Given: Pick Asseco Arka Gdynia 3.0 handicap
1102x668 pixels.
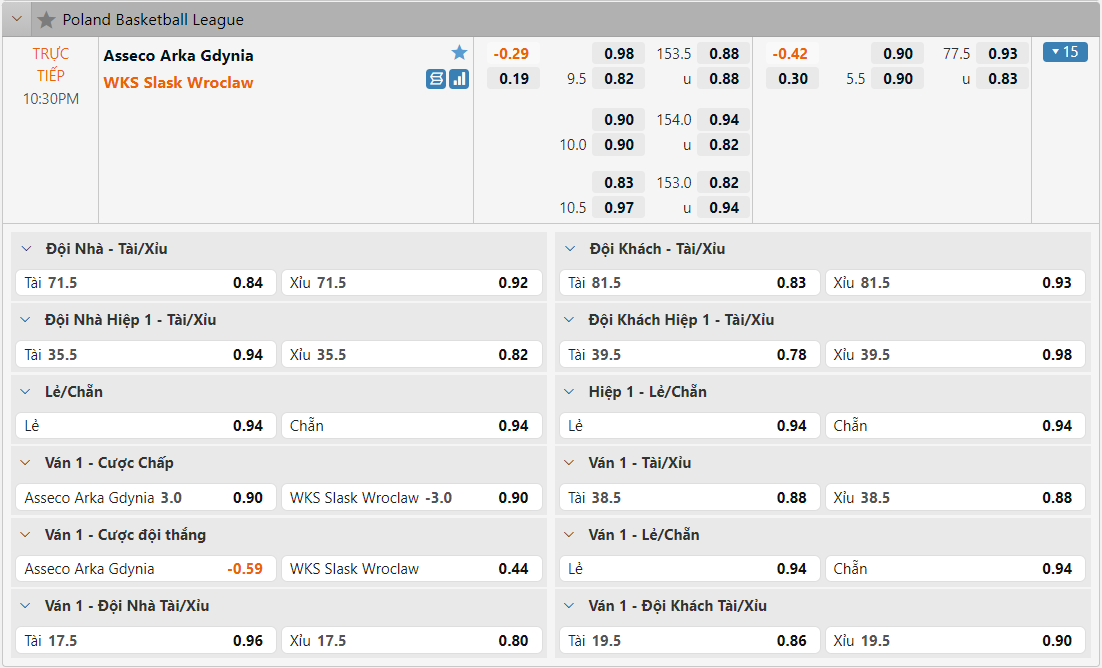Looking at the screenshot, I should pyautogui.click(x=146, y=498).
